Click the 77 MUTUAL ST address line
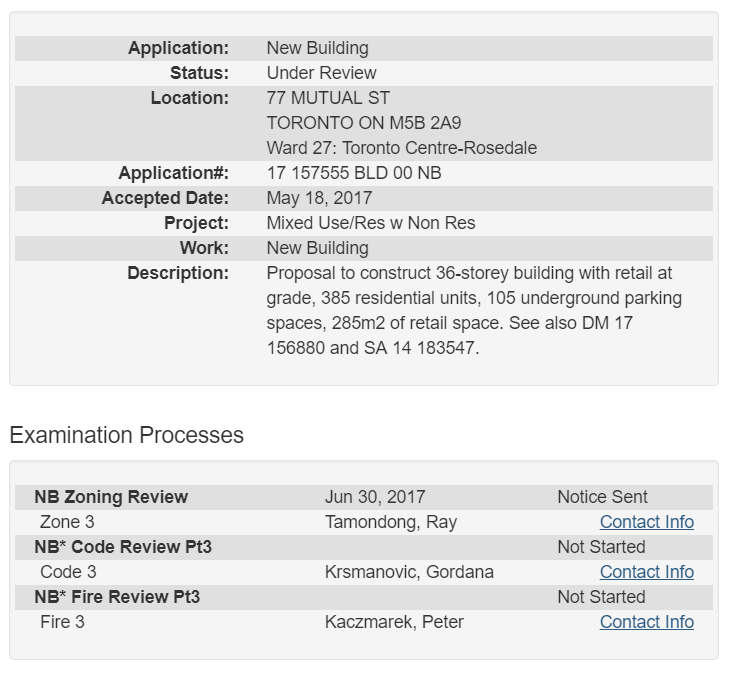 [x=328, y=98]
